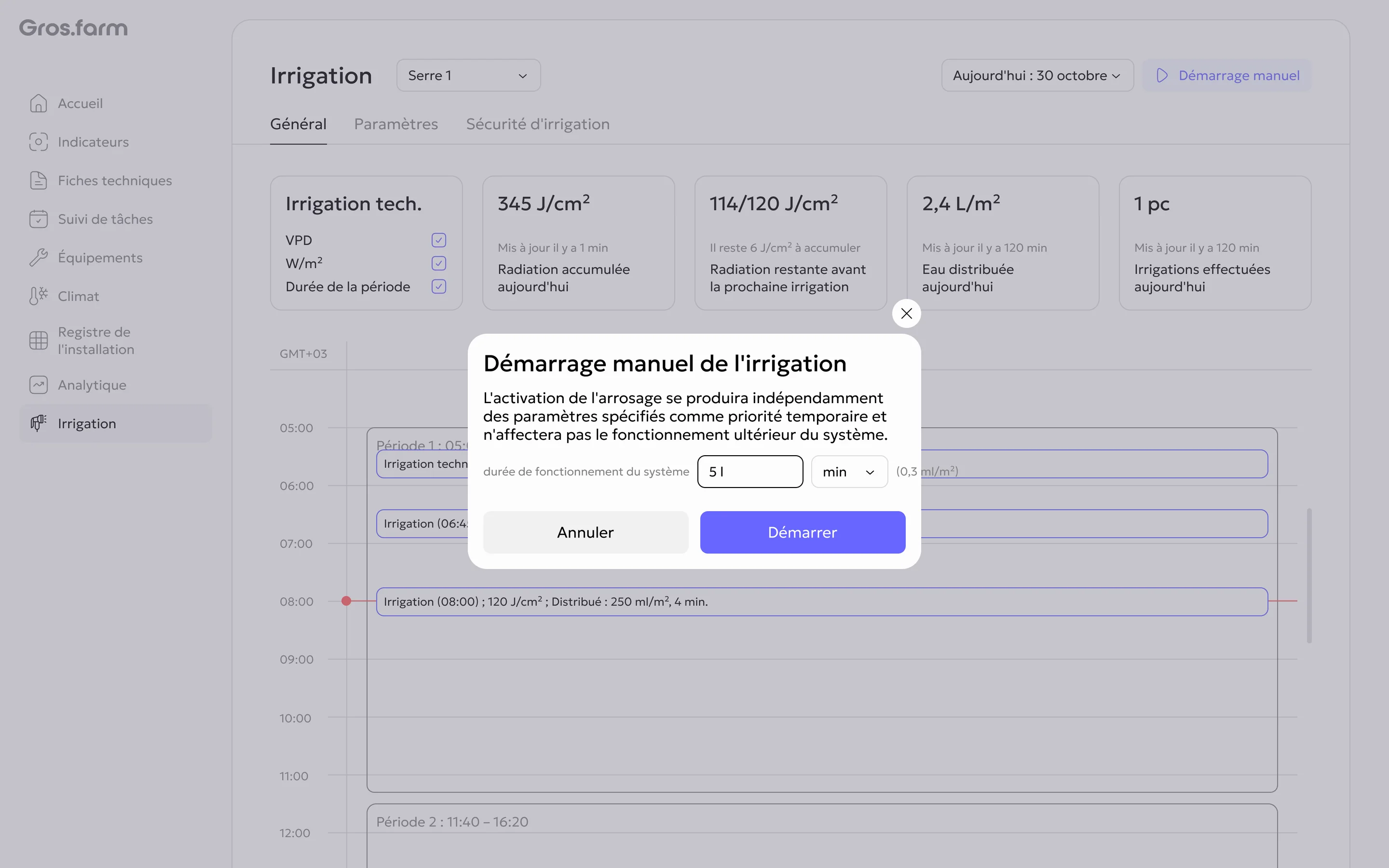Image resolution: width=1389 pixels, height=868 pixels.
Task: Switch to the Général tab
Action: (x=299, y=124)
